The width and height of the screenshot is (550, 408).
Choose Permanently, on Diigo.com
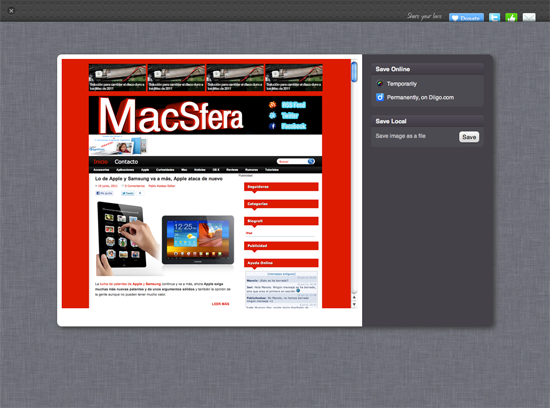tap(420, 98)
